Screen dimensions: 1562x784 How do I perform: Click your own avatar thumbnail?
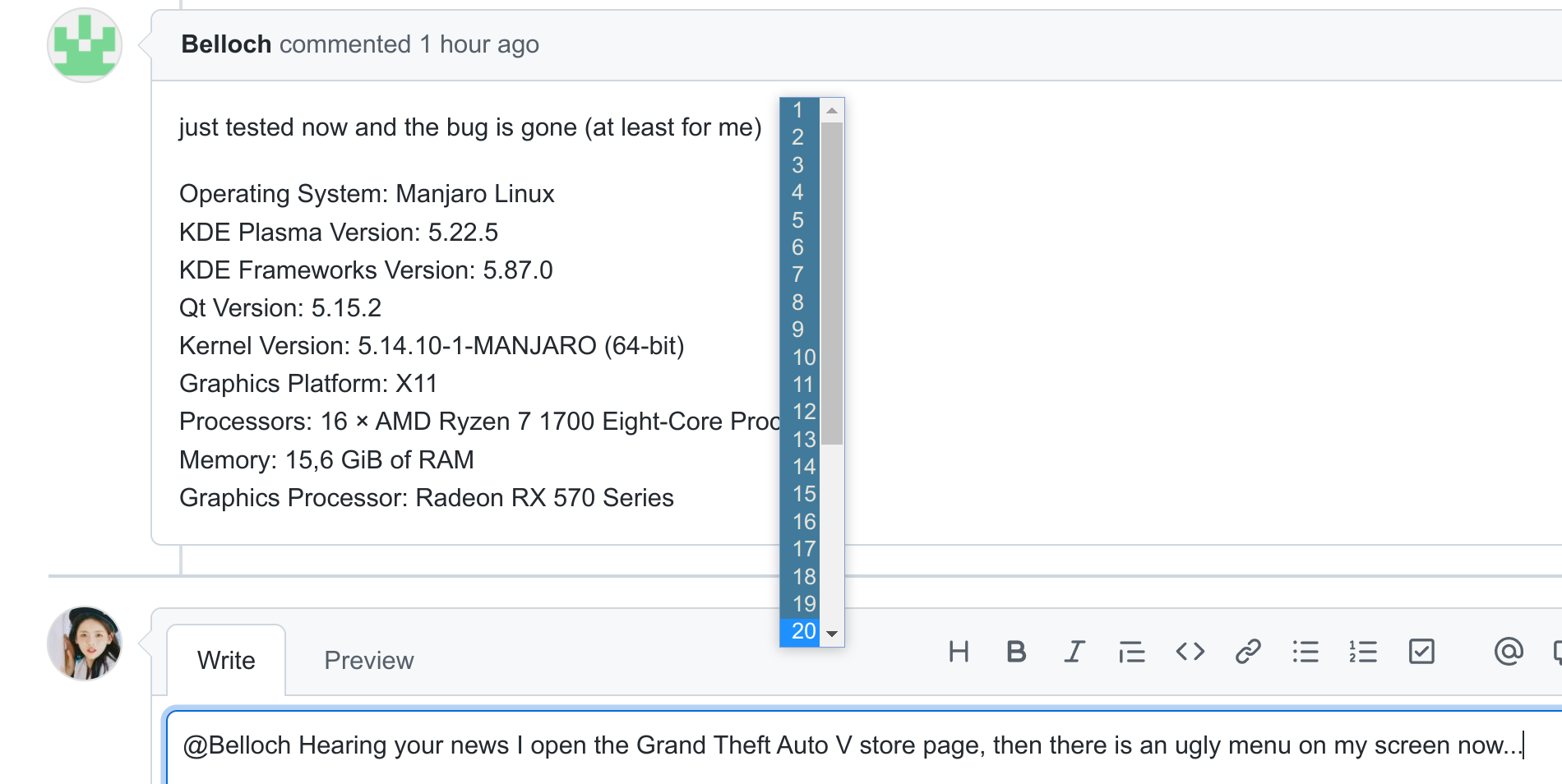pos(85,643)
